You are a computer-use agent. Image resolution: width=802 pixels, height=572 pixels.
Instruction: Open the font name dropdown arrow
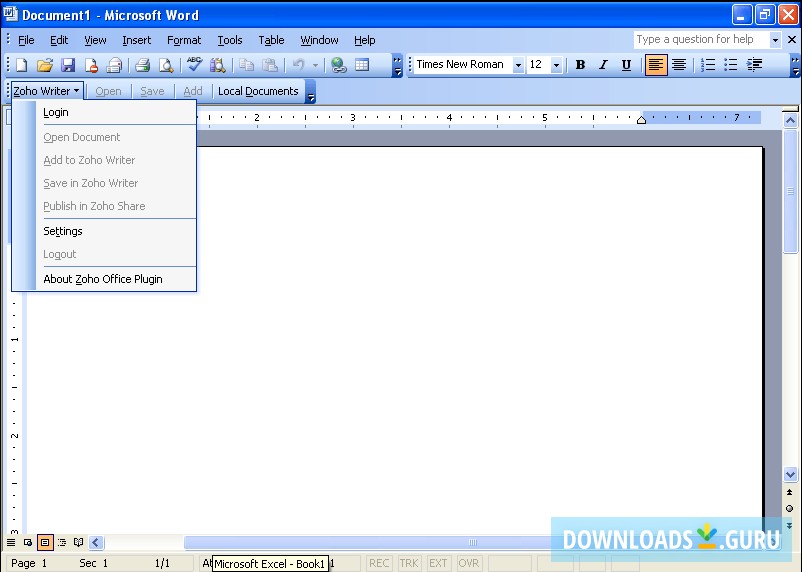coord(518,65)
